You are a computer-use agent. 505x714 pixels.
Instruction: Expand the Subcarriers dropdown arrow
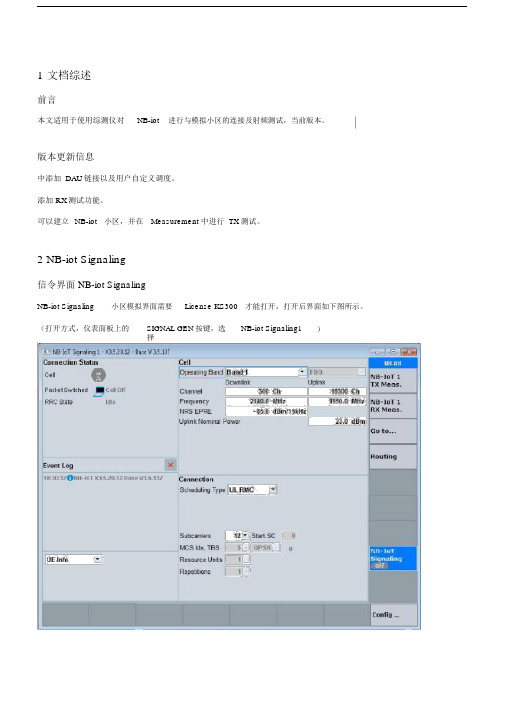point(246,536)
